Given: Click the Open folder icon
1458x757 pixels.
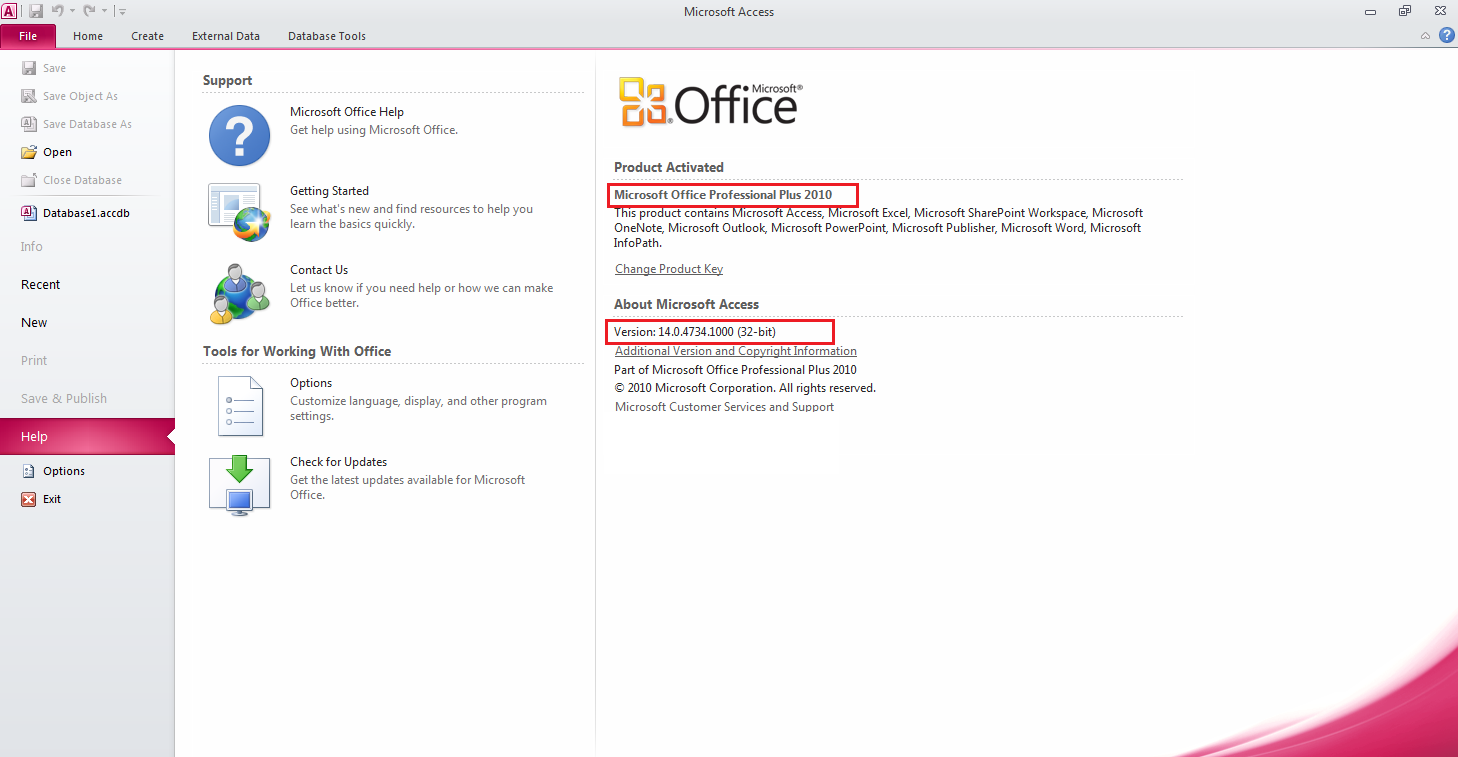Looking at the screenshot, I should coord(29,152).
